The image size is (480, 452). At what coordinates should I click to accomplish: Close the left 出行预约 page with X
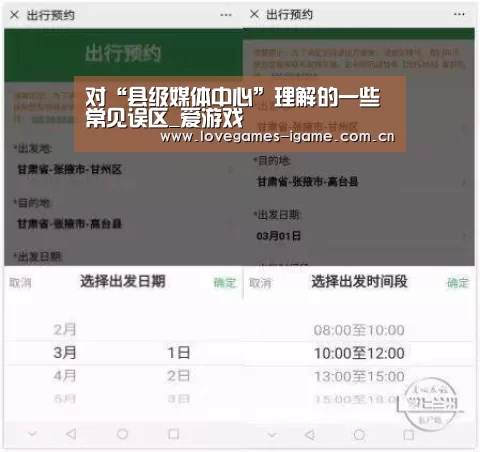click(x=14, y=15)
